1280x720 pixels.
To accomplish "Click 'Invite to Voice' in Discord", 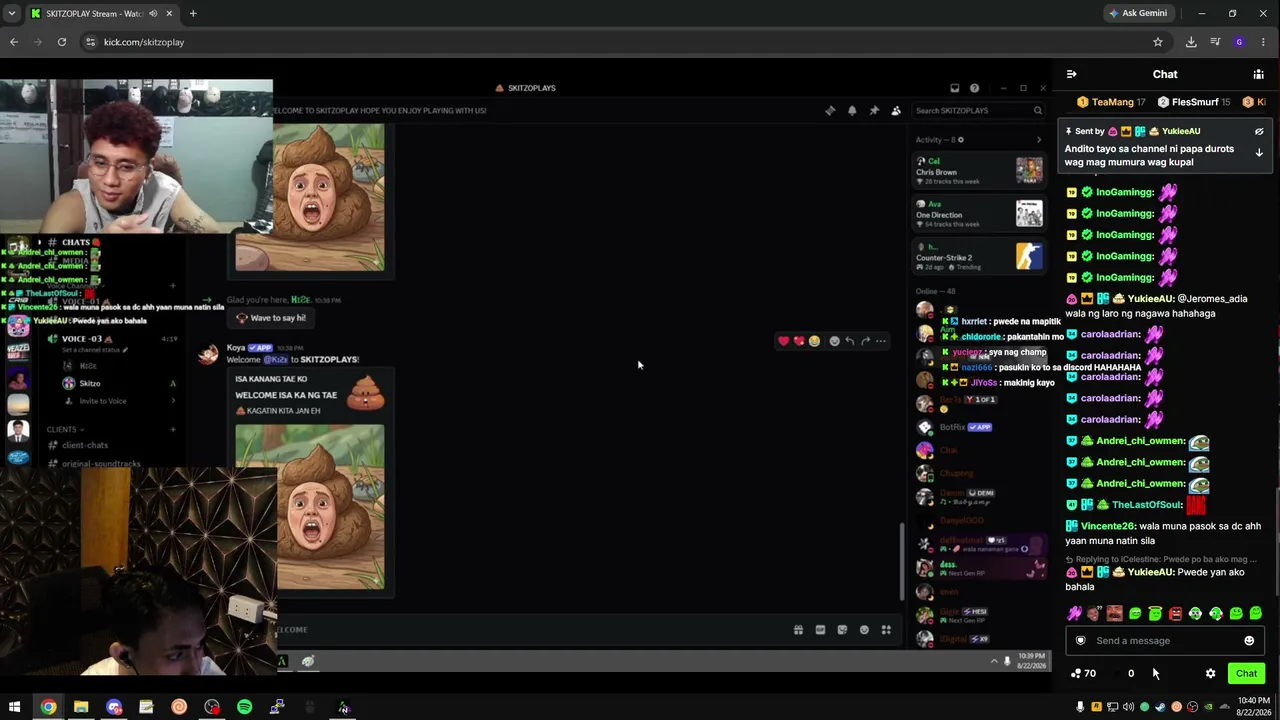I will [x=102, y=401].
